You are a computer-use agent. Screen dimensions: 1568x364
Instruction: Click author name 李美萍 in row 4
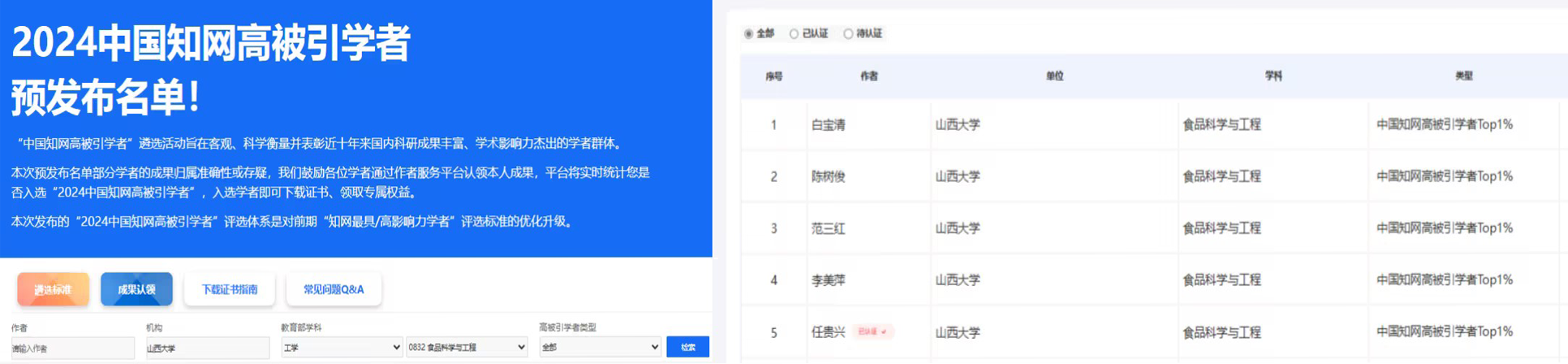829,280
